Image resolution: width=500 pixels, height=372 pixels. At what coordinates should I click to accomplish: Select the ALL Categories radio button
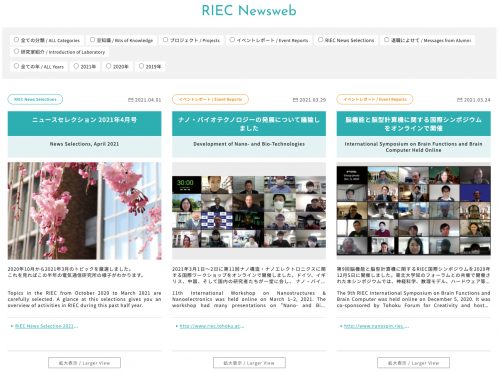(16, 40)
